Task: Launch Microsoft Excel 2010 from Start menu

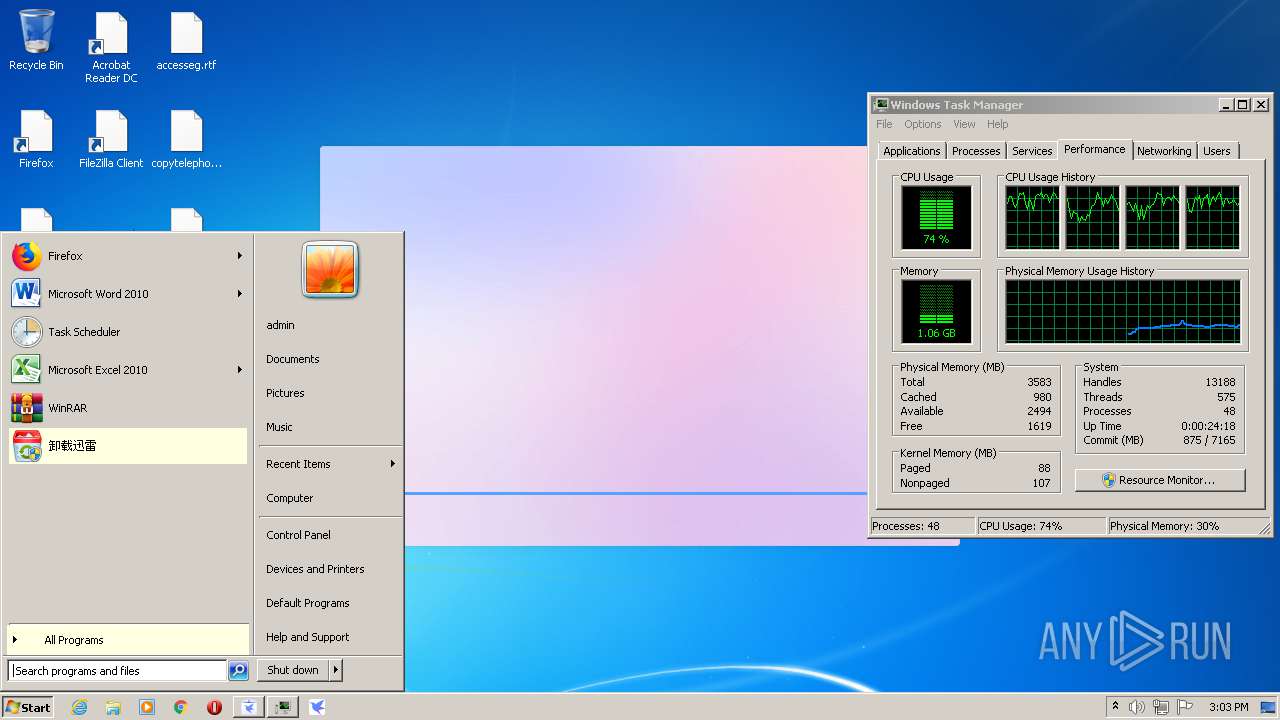Action: [128, 370]
